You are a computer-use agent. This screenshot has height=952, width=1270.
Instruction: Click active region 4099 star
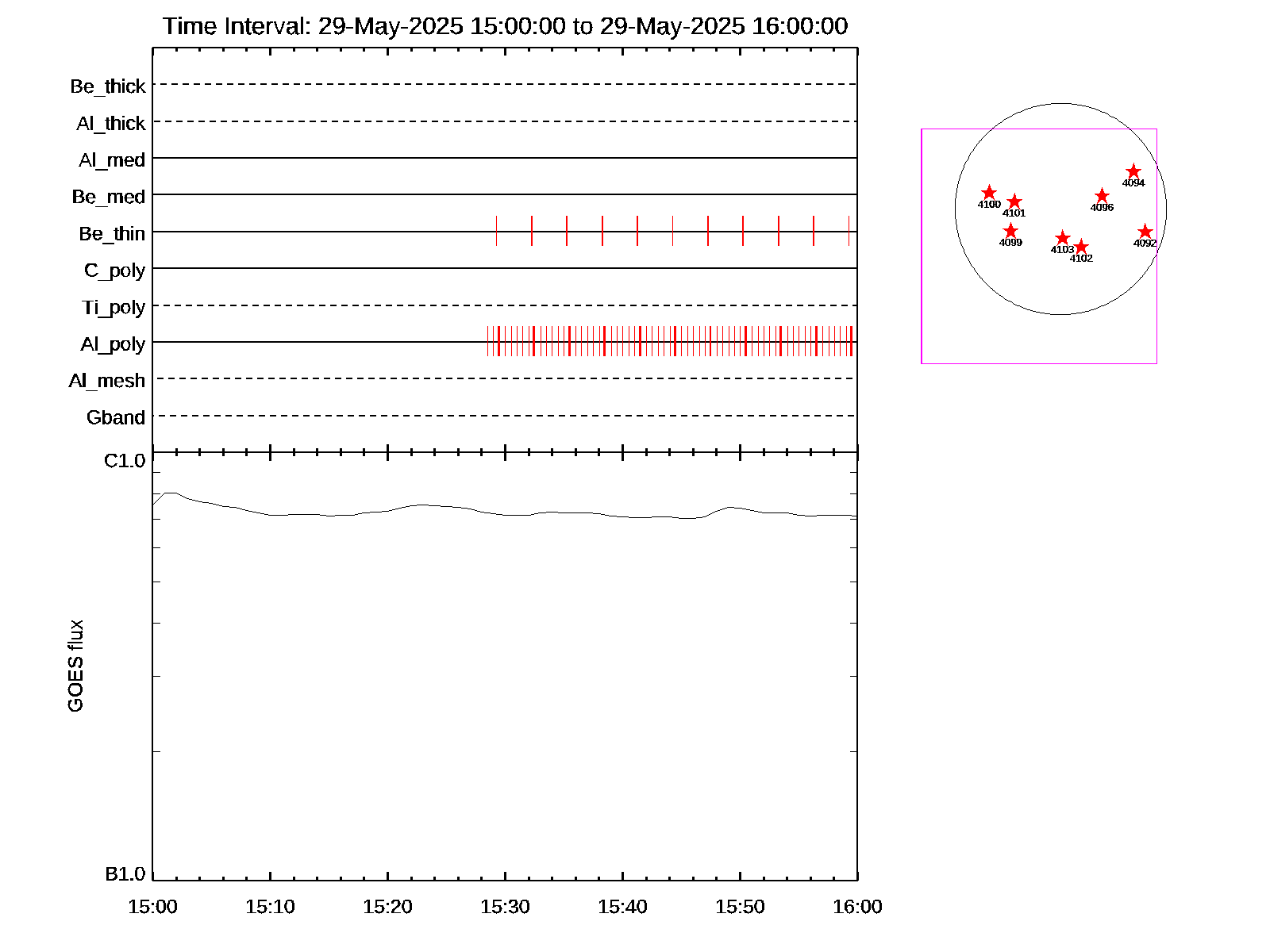(x=1010, y=231)
